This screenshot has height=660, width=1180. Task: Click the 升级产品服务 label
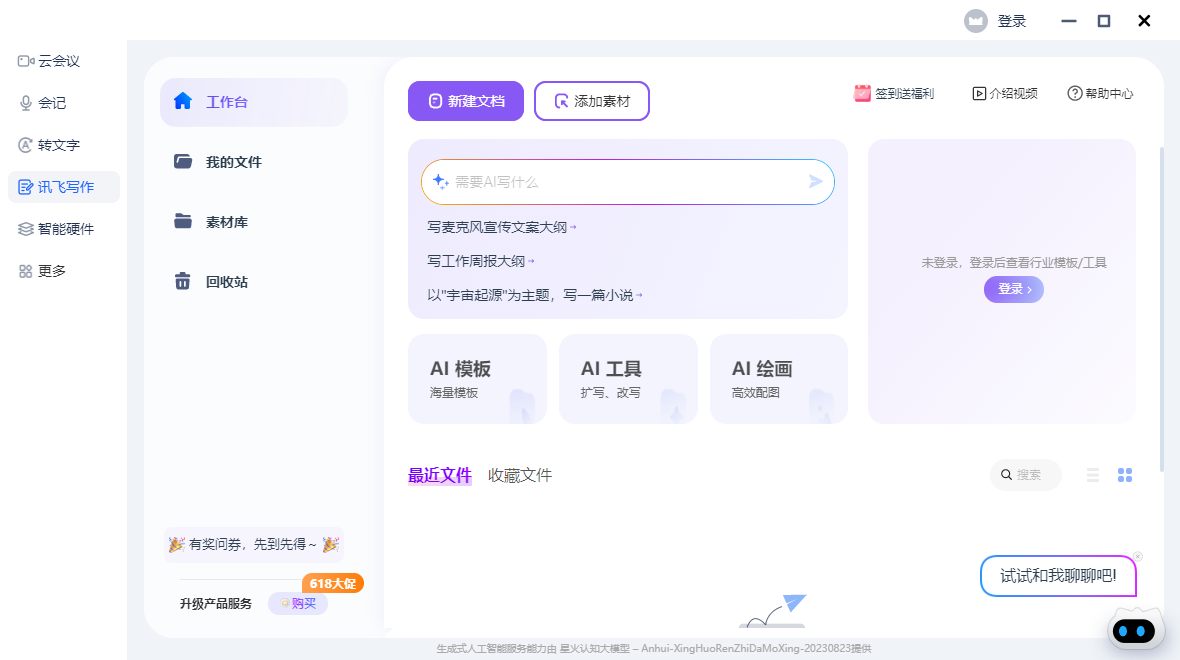click(216, 604)
